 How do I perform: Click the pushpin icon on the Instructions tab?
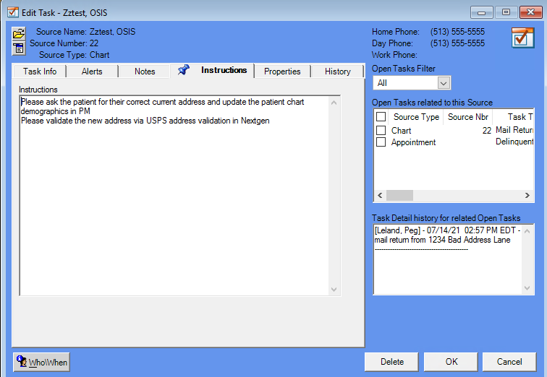coord(183,70)
